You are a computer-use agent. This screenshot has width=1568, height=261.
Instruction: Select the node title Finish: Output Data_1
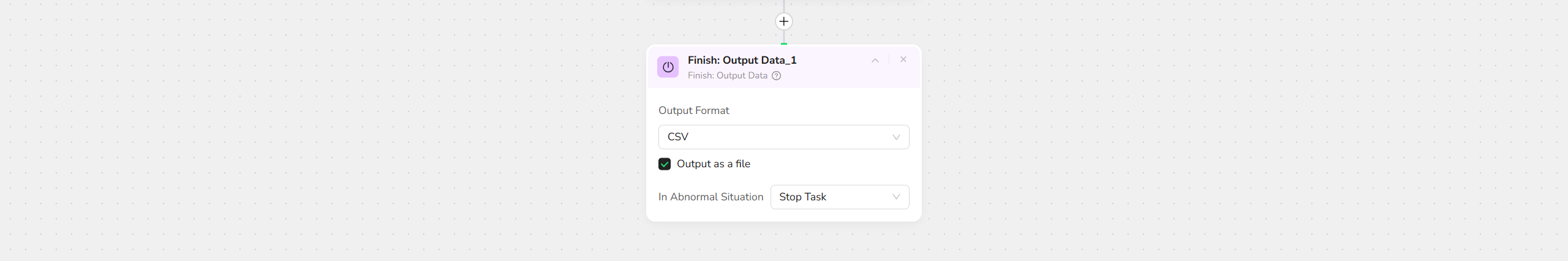pyautogui.click(x=742, y=60)
